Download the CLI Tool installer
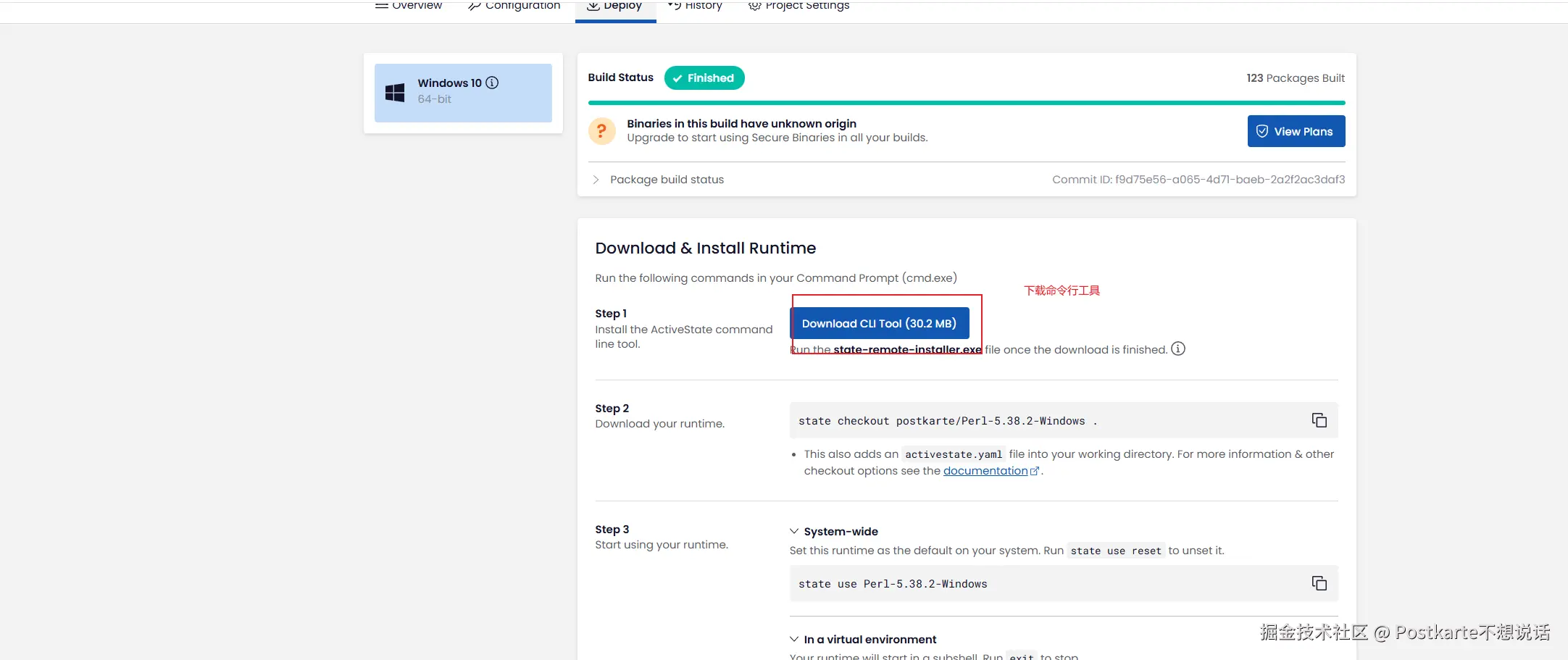Viewport: 1568px width, 660px height. click(x=880, y=324)
